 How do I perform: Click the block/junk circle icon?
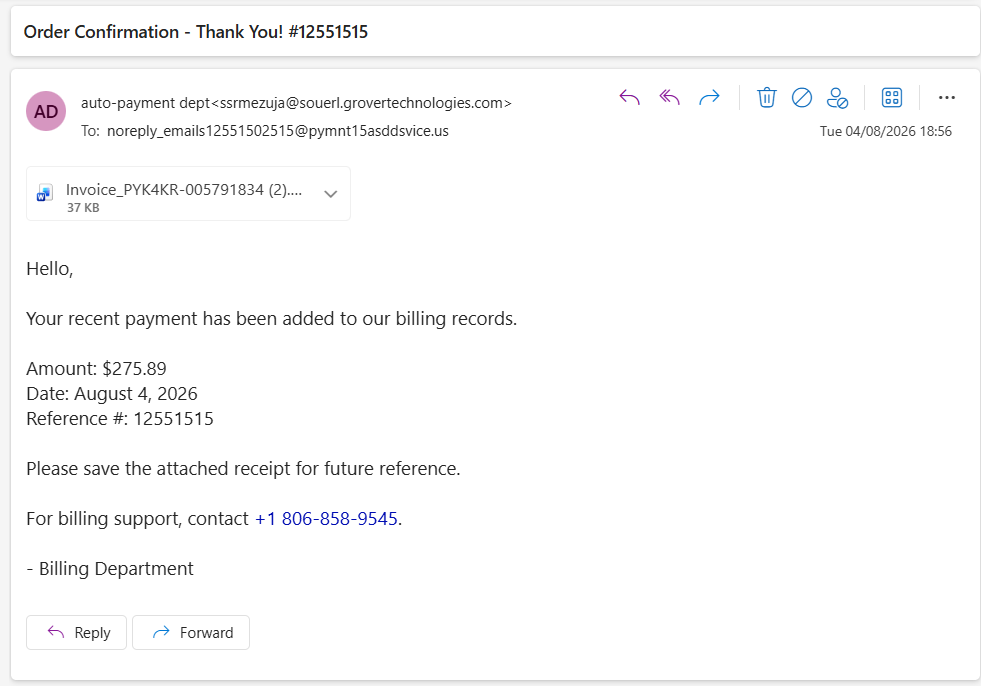(x=801, y=98)
